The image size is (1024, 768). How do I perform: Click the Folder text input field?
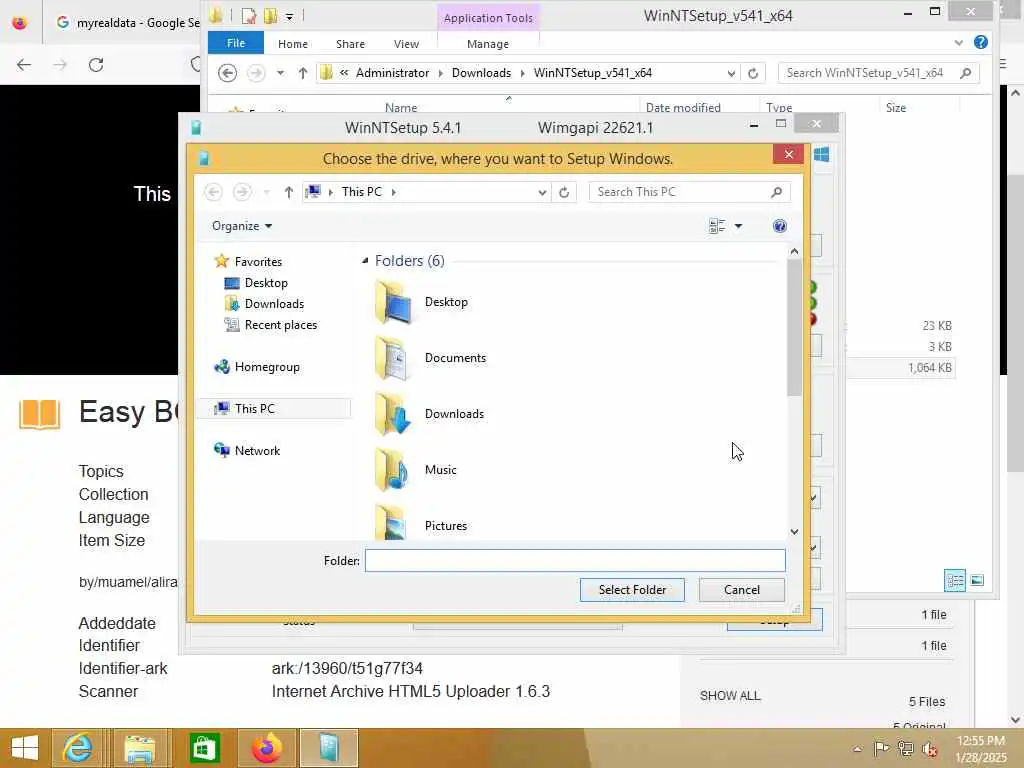(x=575, y=560)
